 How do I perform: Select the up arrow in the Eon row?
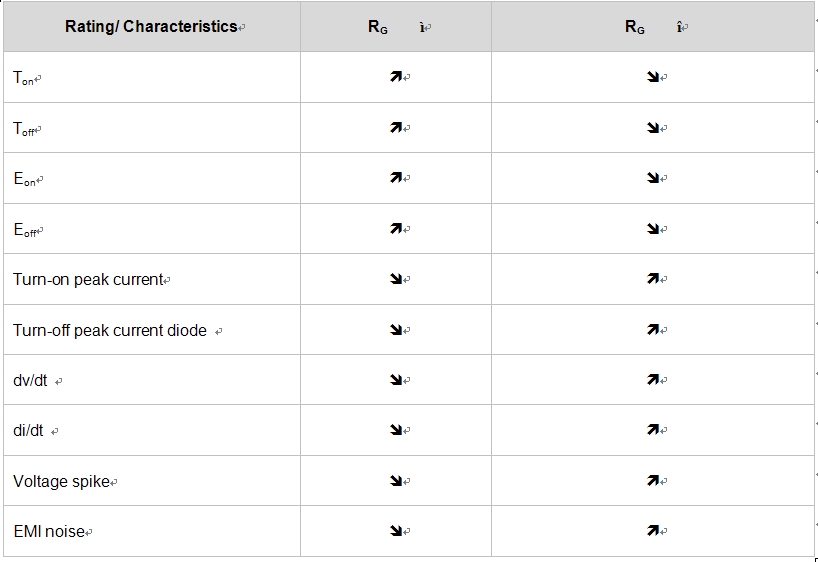point(396,178)
